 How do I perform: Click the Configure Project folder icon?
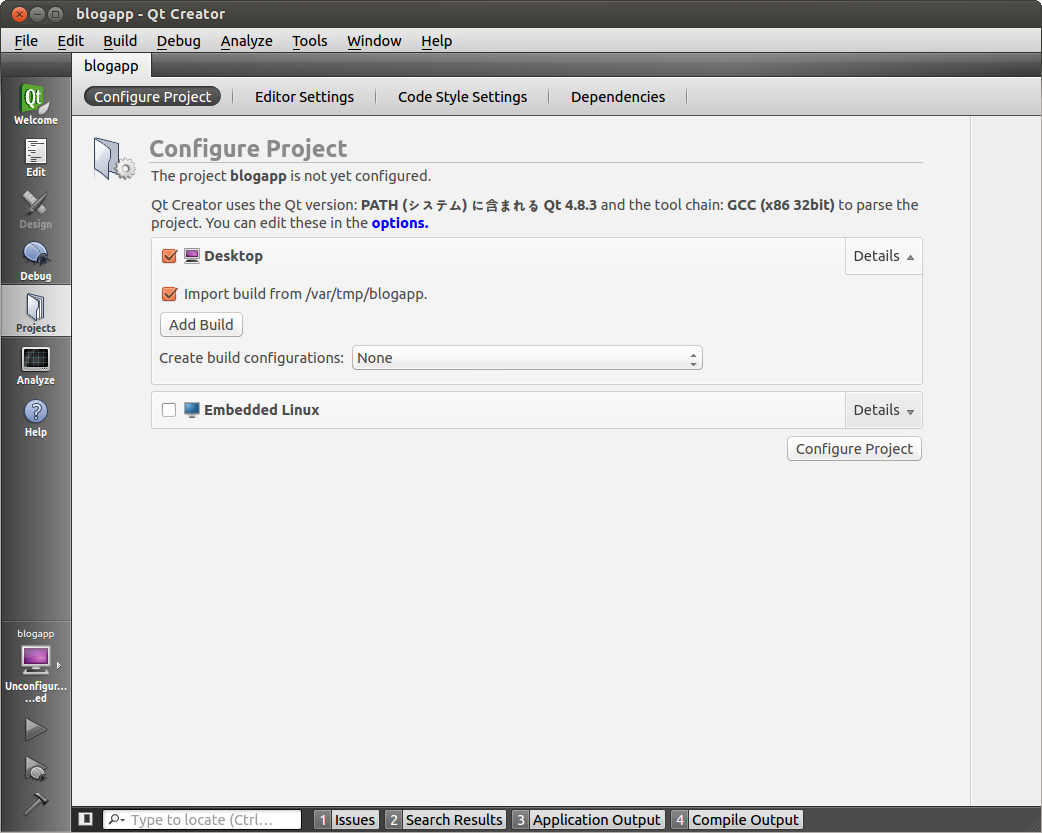tap(114, 159)
